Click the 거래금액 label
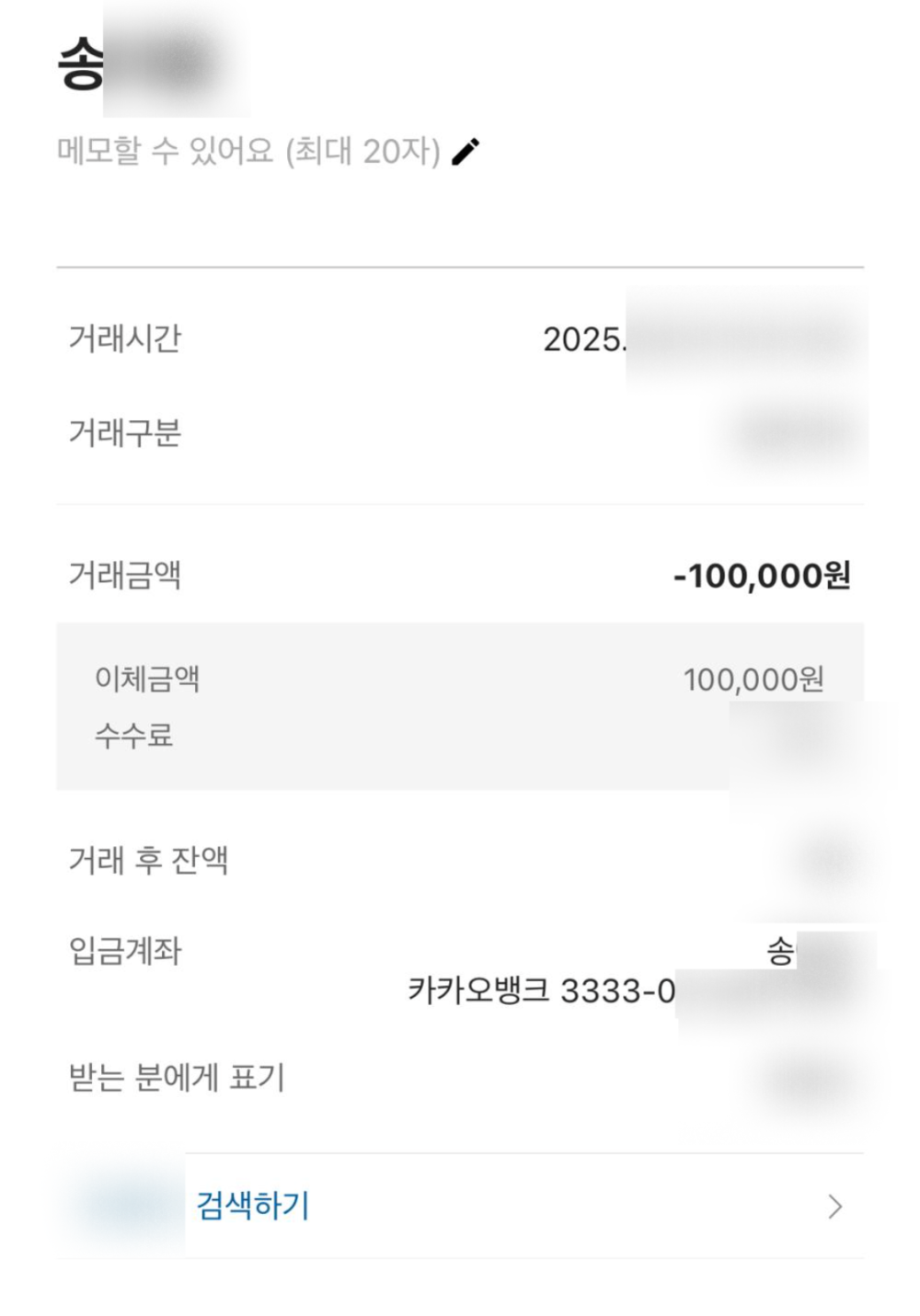This screenshot has width=920, height=1316. 124,576
